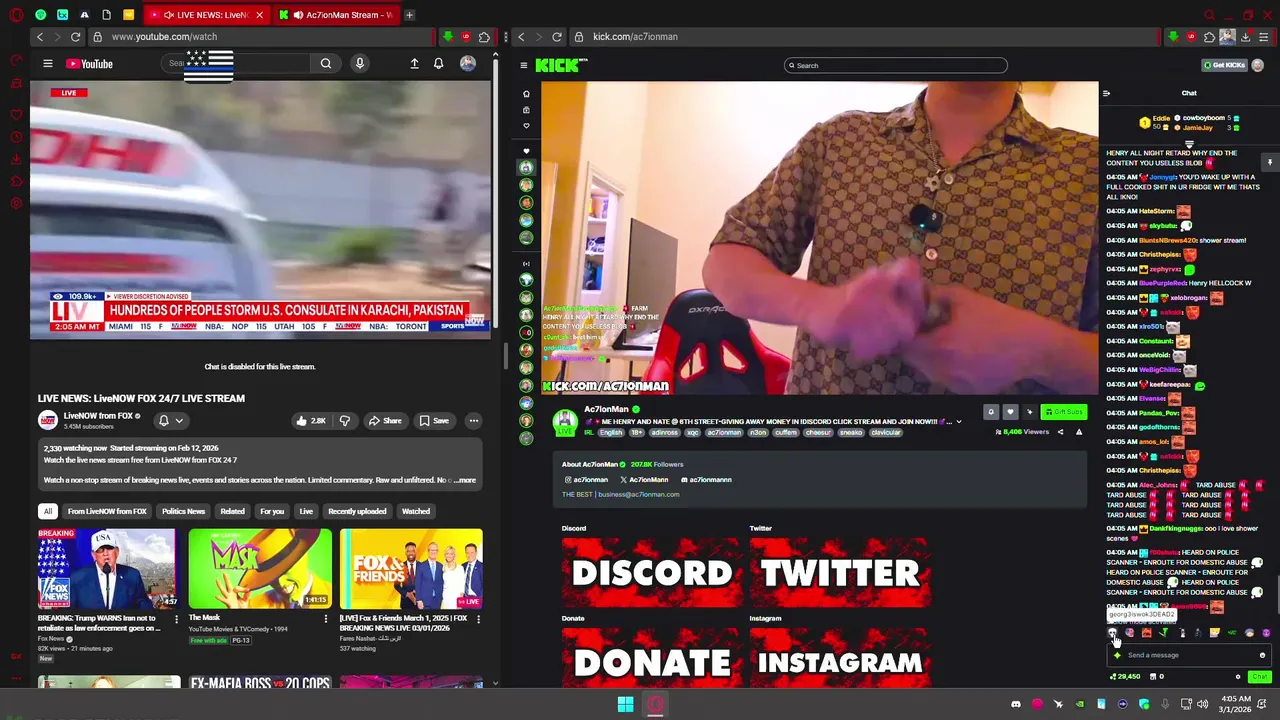Viewport: 1280px width, 720px height.
Task: Open Kick chat settings gear
Action: tap(1238, 677)
